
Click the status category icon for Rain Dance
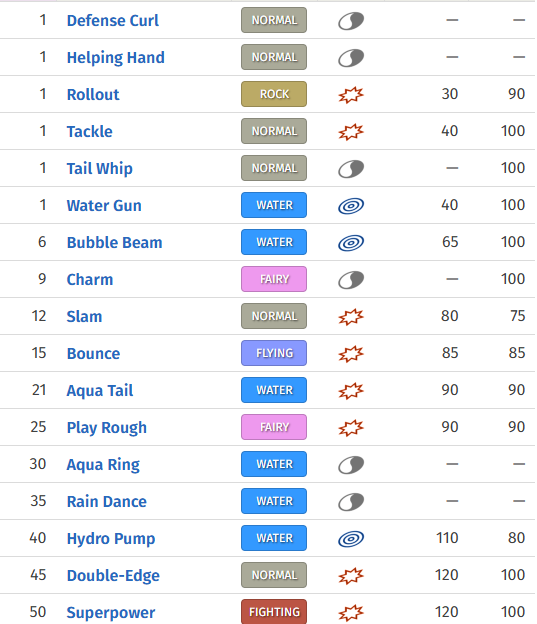[351, 502]
